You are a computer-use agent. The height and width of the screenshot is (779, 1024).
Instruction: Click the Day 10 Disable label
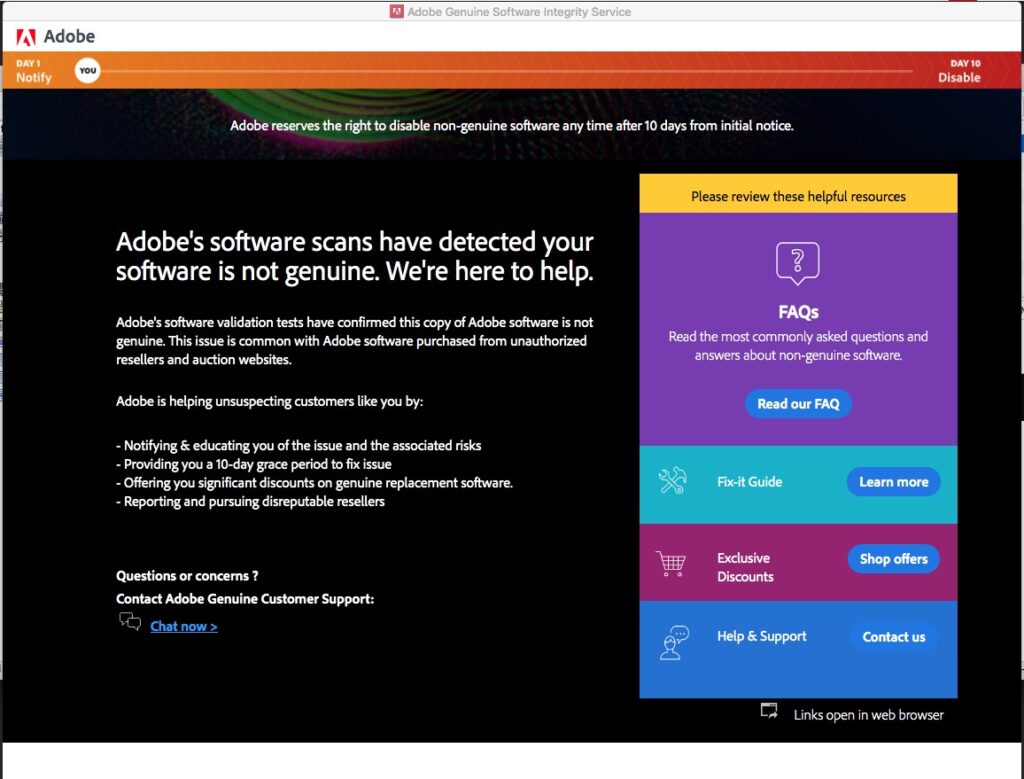pos(959,71)
